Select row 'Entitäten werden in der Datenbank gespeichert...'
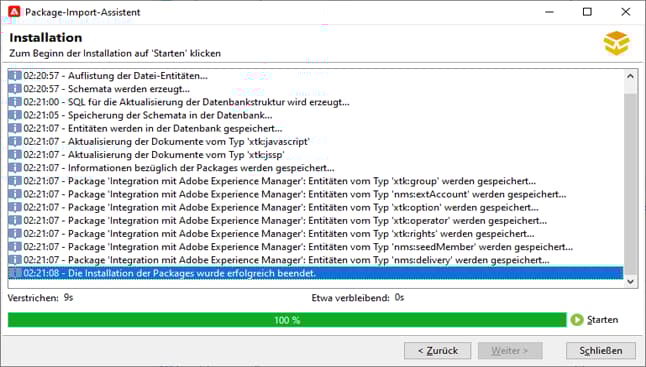The width and height of the screenshot is (646, 367). [x=316, y=129]
